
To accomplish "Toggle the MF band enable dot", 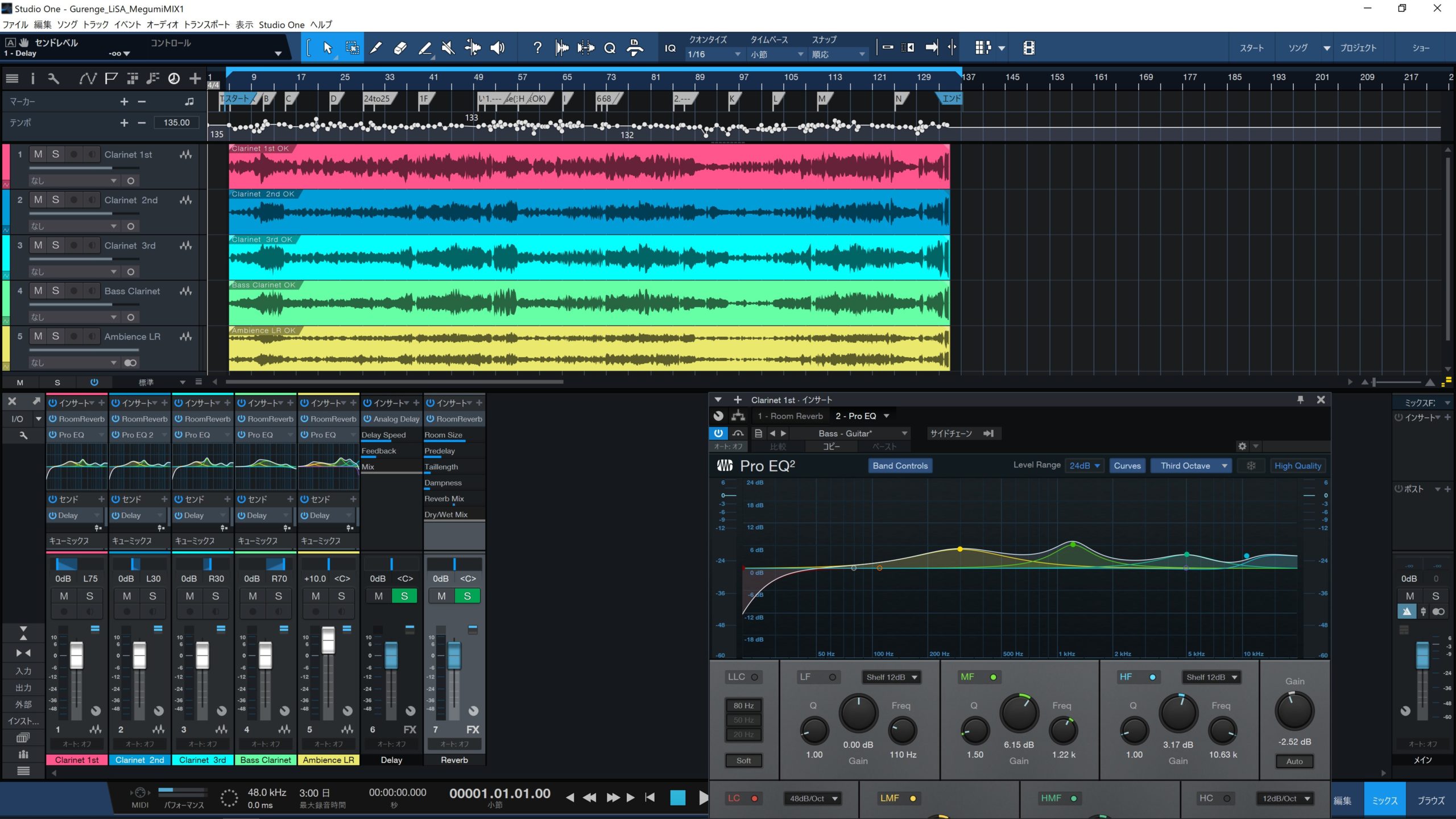I will (x=993, y=677).
